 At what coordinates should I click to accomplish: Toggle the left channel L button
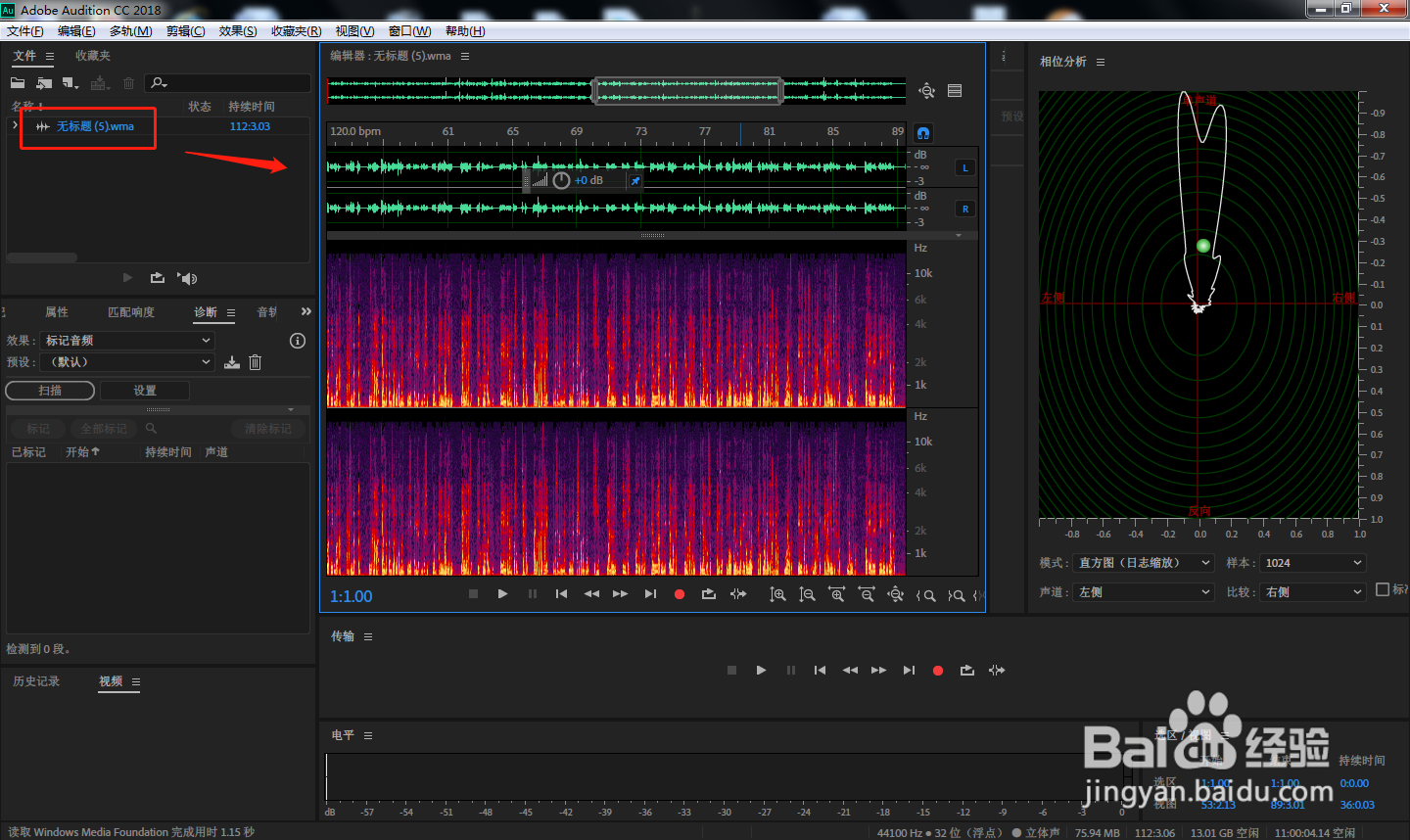(x=965, y=167)
